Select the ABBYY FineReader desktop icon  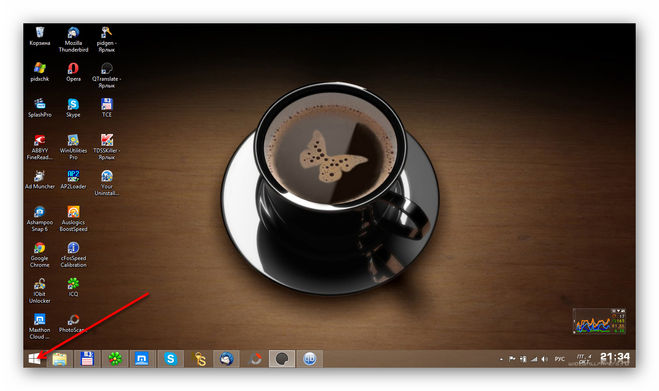click(40, 147)
